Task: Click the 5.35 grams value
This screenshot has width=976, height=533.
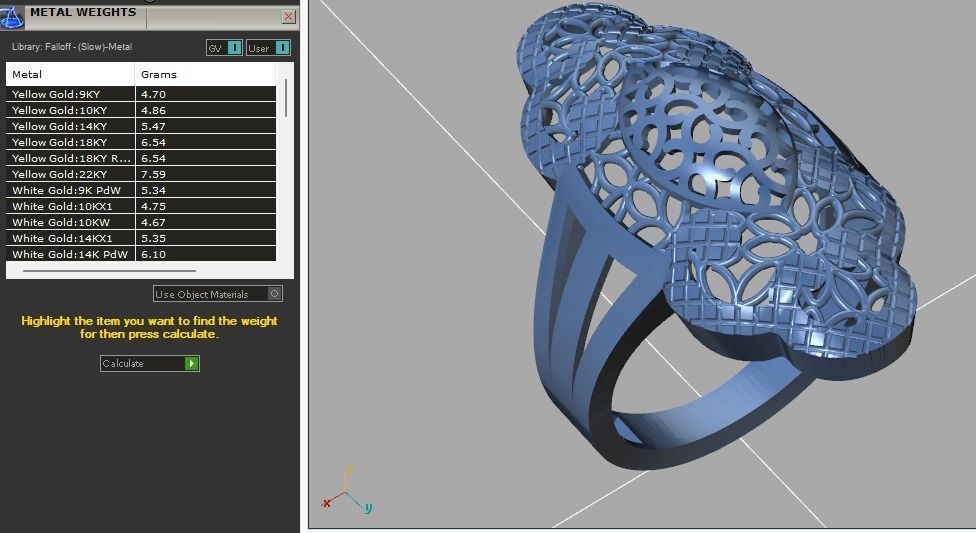Action: (153, 238)
